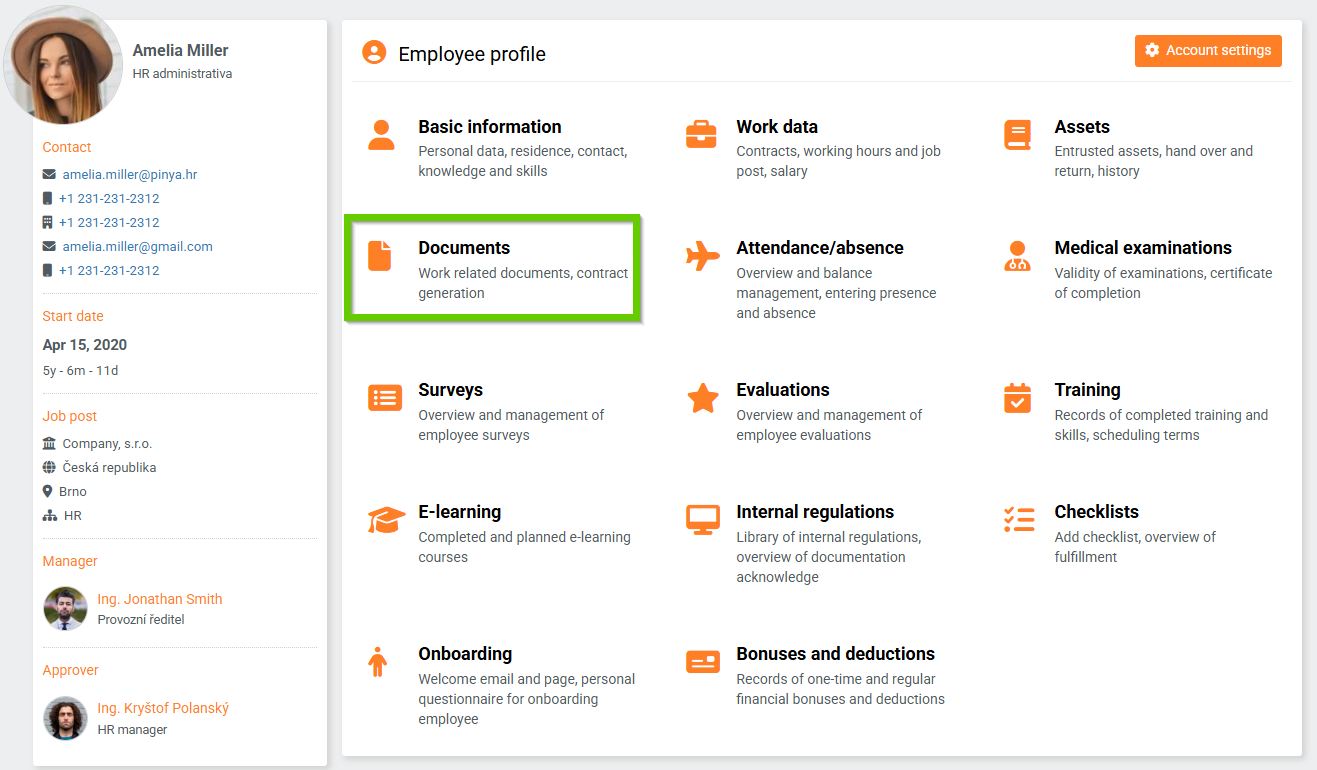Click the E-learning graduation cap icon
The height and width of the screenshot is (770, 1317).
pyautogui.click(x=386, y=520)
